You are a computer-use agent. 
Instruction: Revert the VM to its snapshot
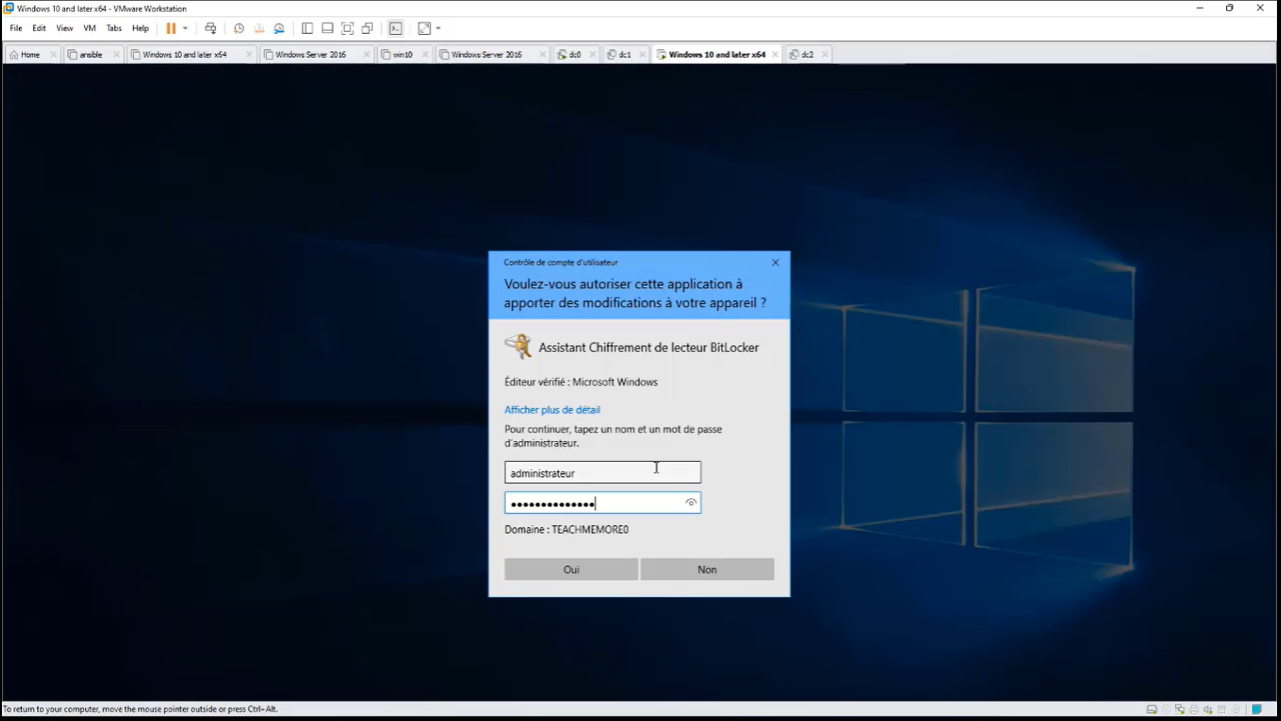[258, 28]
